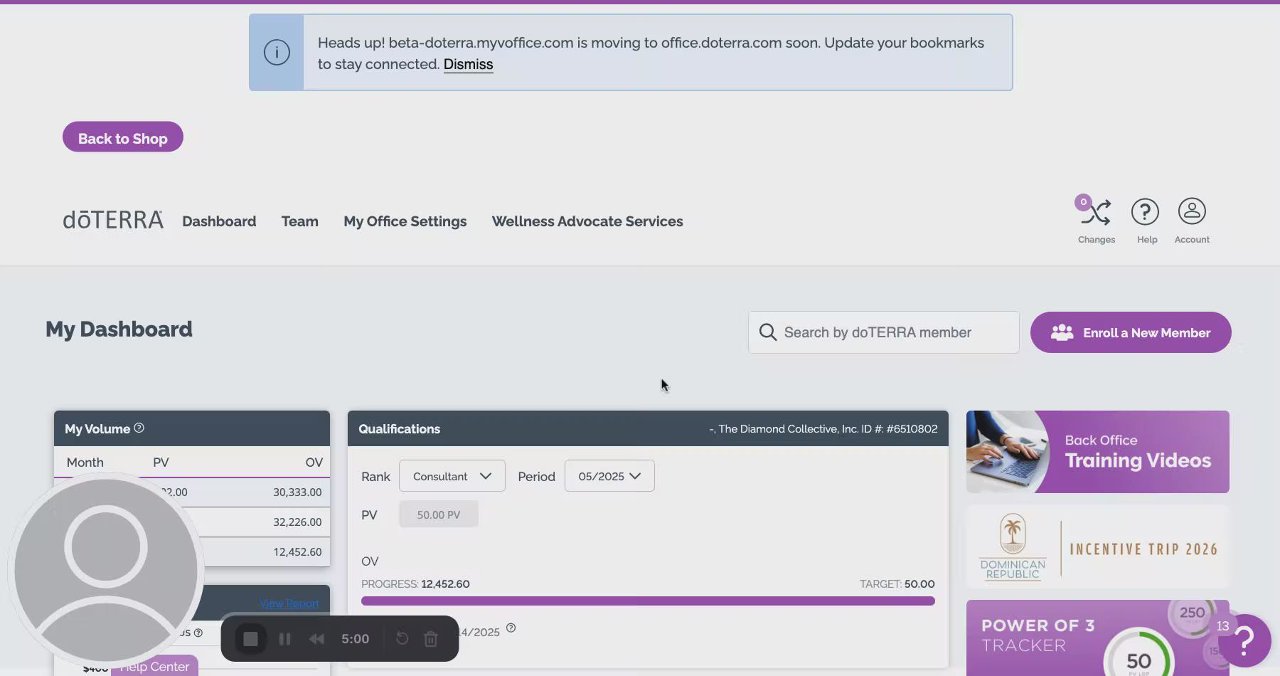Open Wellness Advocate Services menu
Image resolution: width=1280 pixels, height=676 pixels.
pos(587,221)
